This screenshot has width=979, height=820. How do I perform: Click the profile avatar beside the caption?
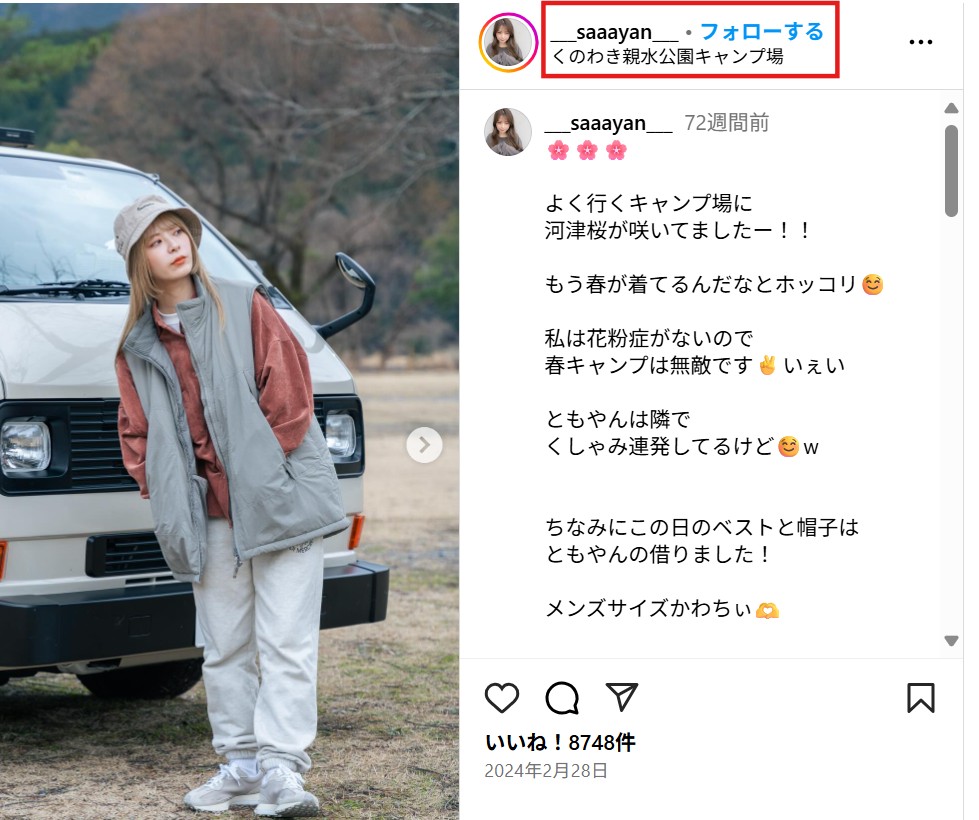tap(508, 131)
